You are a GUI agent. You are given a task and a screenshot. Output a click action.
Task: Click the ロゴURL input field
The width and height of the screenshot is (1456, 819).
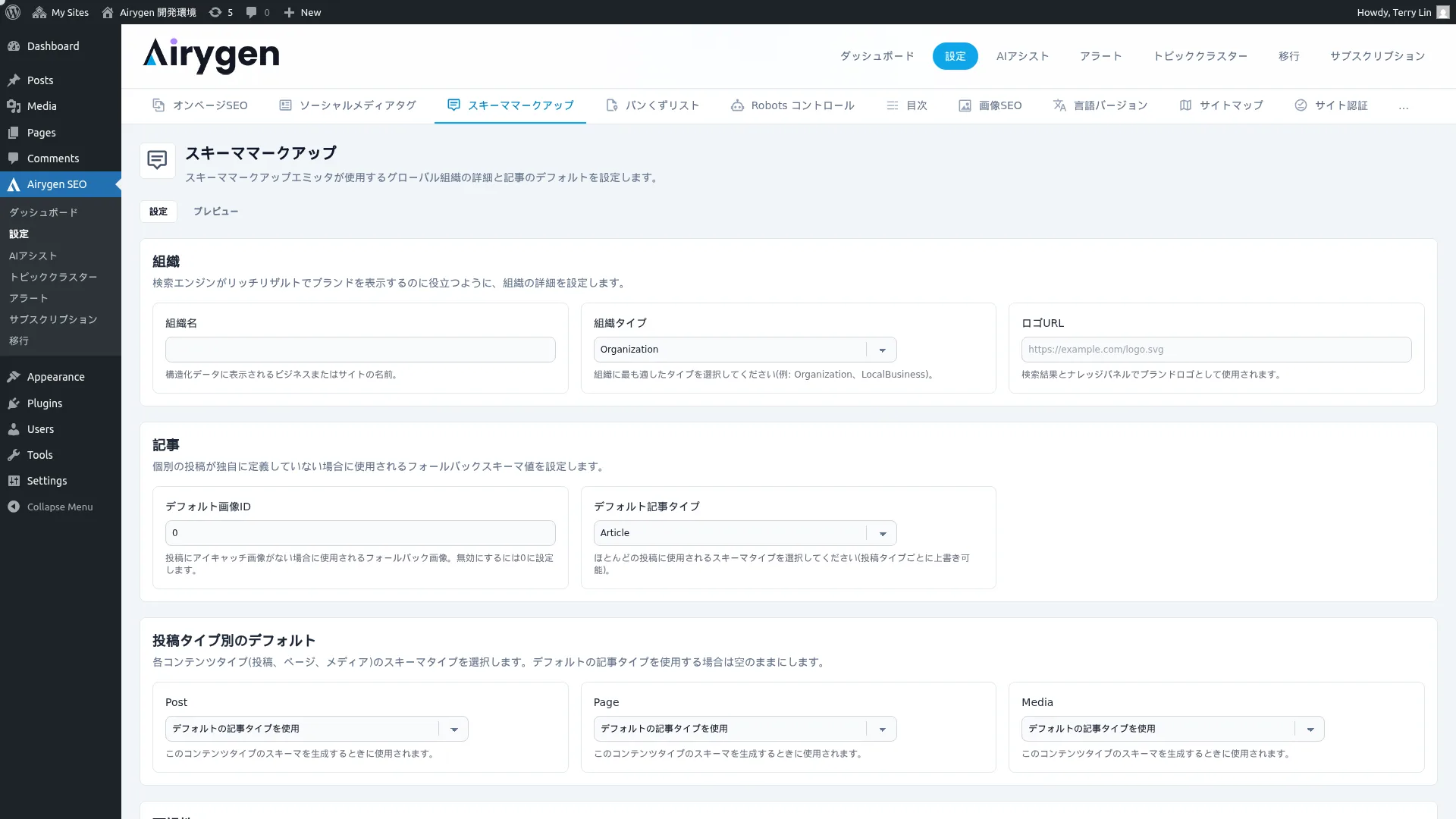[x=1216, y=350]
